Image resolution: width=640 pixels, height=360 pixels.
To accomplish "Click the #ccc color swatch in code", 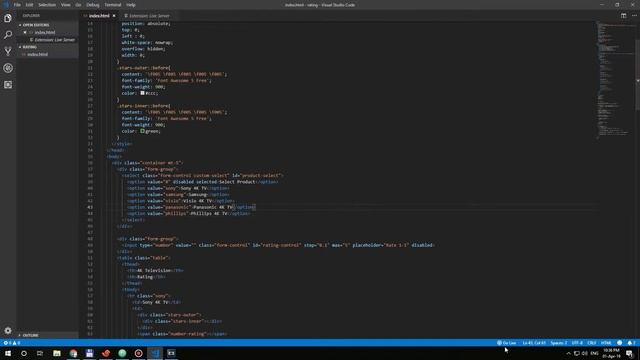I will click(142, 93).
